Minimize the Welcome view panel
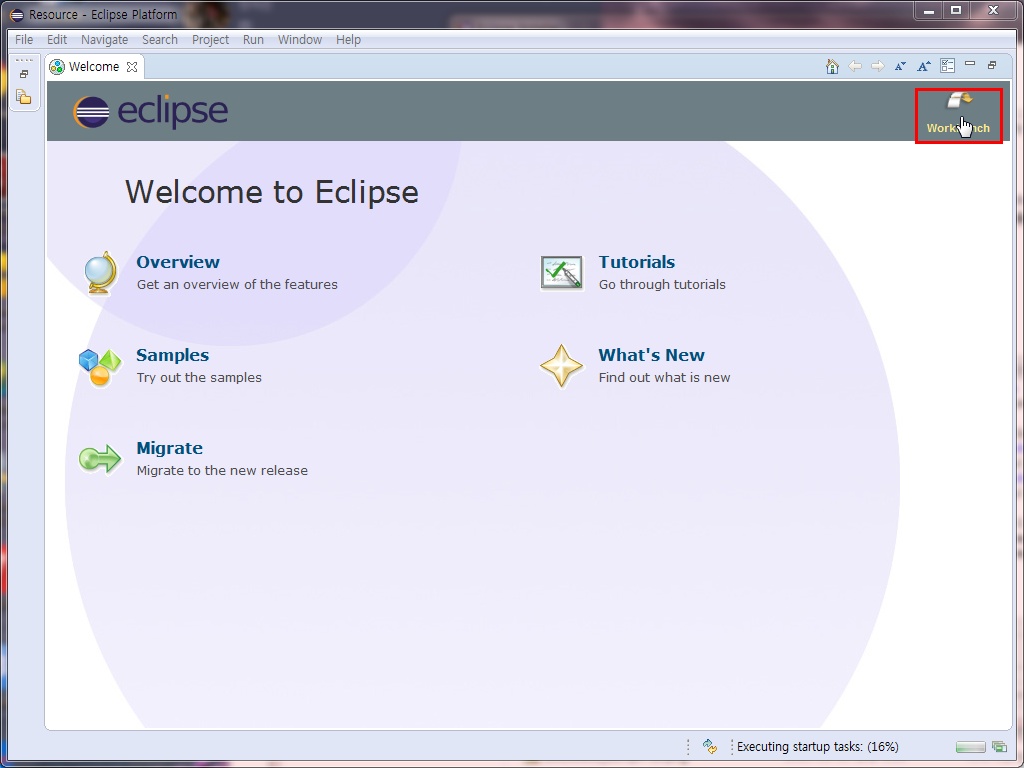 tap(970, 64)
